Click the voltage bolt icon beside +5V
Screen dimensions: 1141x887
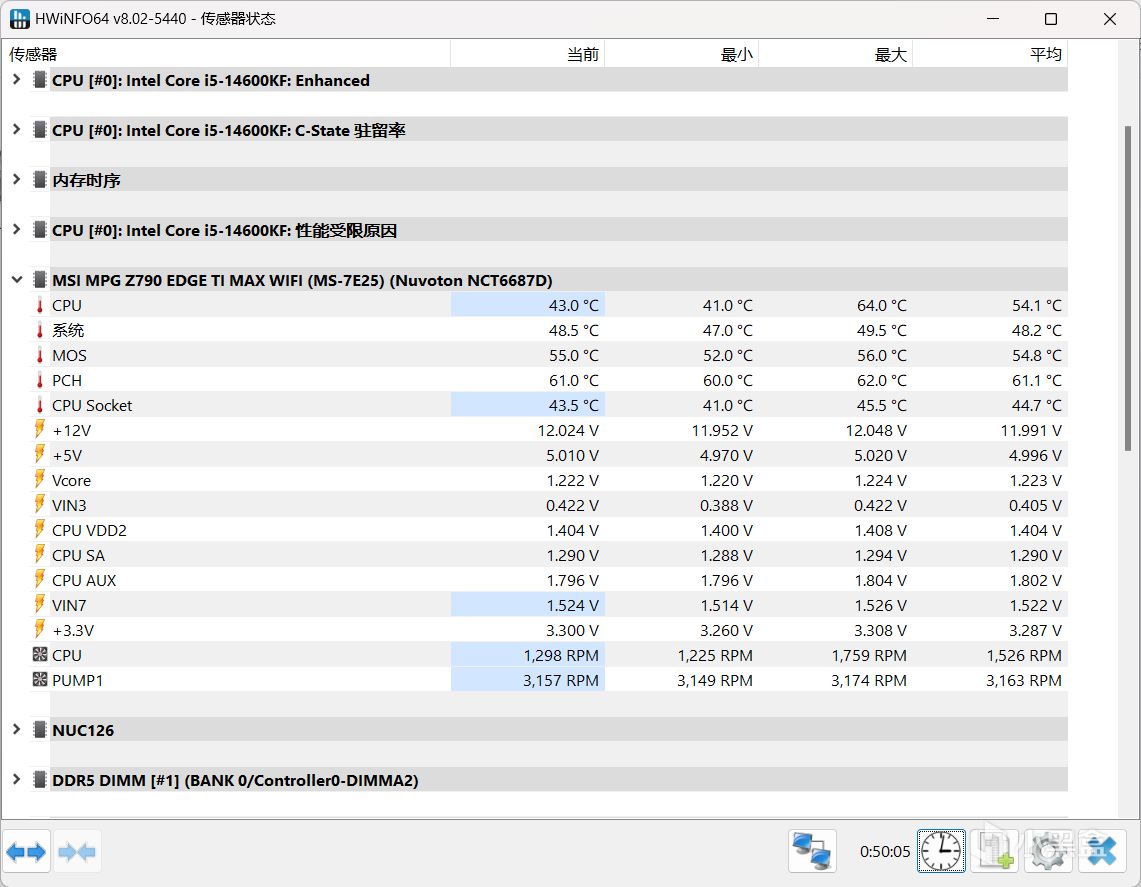point(40,455)
